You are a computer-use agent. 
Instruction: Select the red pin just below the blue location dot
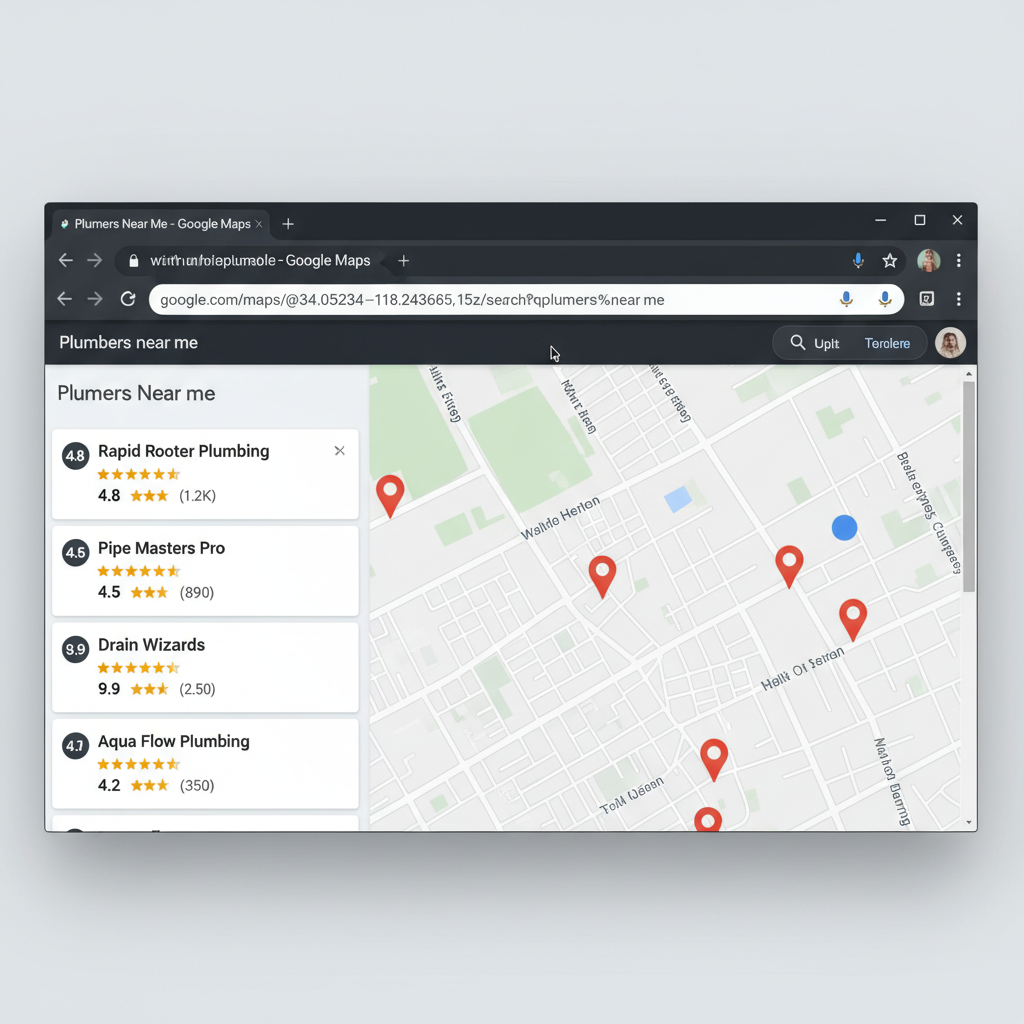[x=789, y=566]
